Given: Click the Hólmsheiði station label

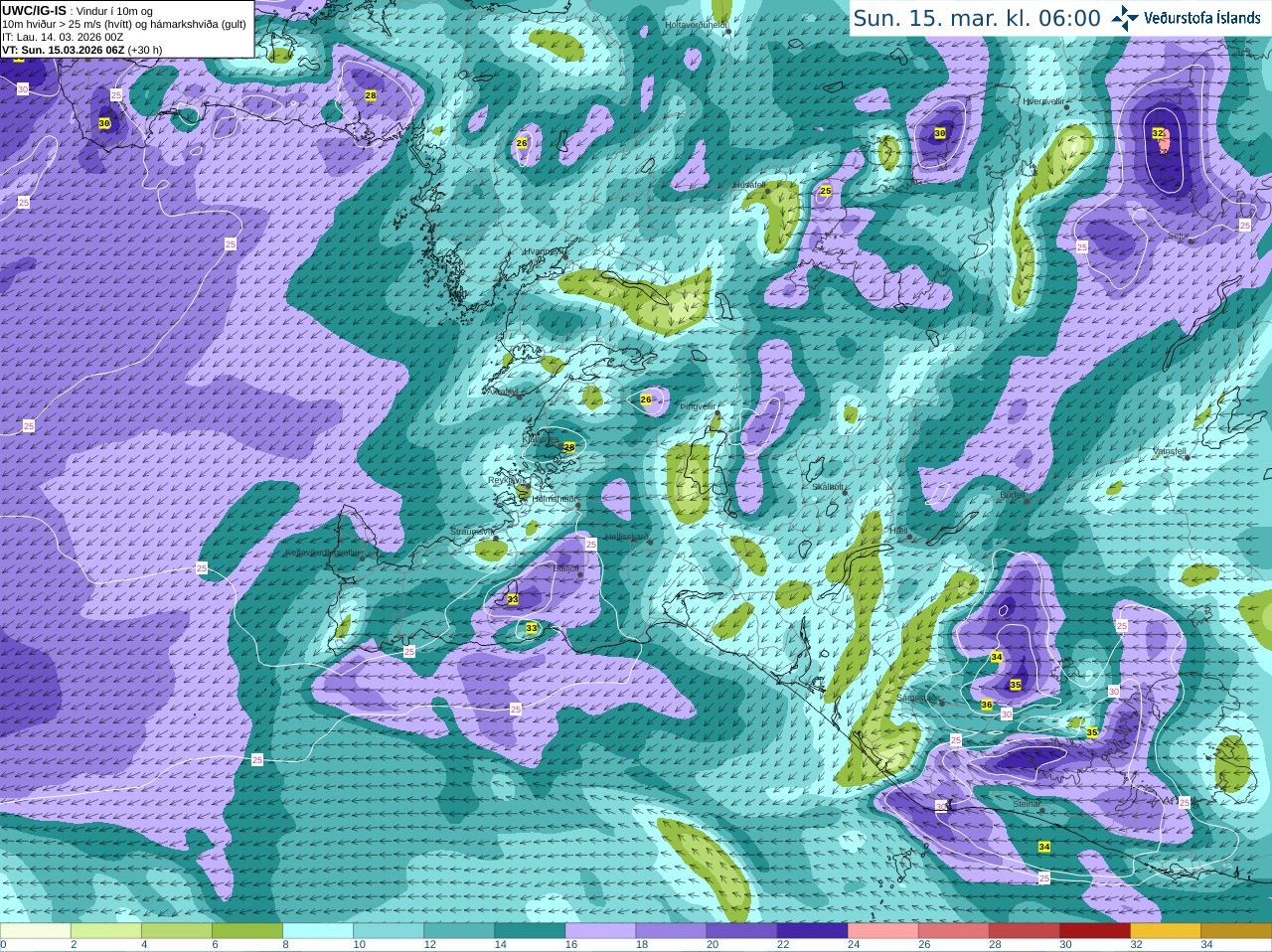Looking at the screenshot, I should tap(555, 499).
